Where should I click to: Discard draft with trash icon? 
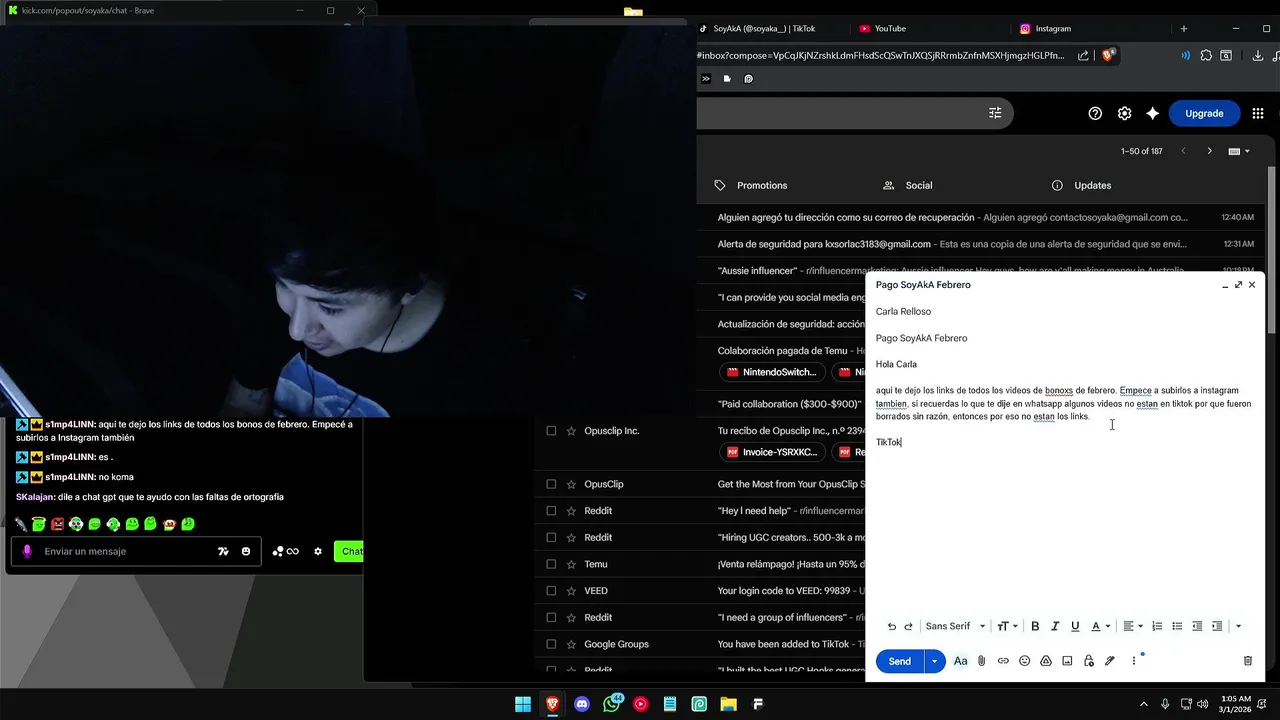pyautogui.click(x=1248, y=661)
